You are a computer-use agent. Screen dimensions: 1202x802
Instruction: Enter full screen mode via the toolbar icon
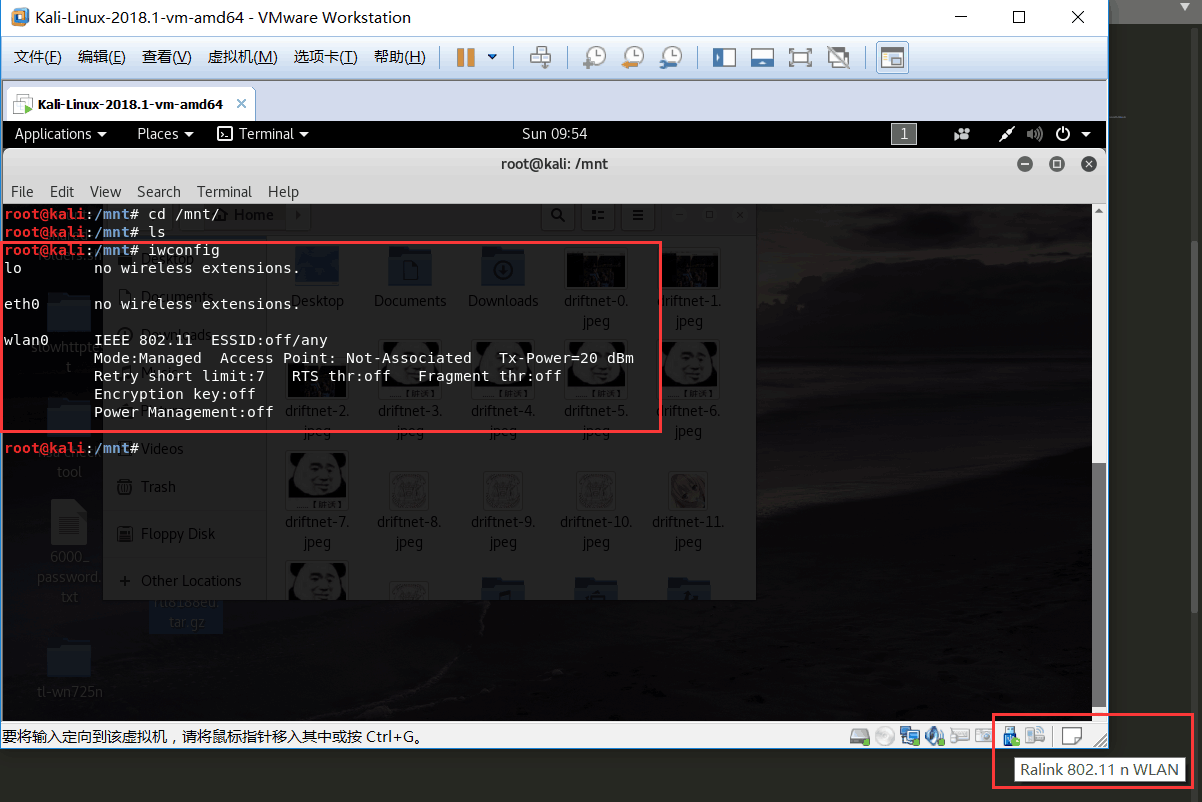click(x=800, y=57)
